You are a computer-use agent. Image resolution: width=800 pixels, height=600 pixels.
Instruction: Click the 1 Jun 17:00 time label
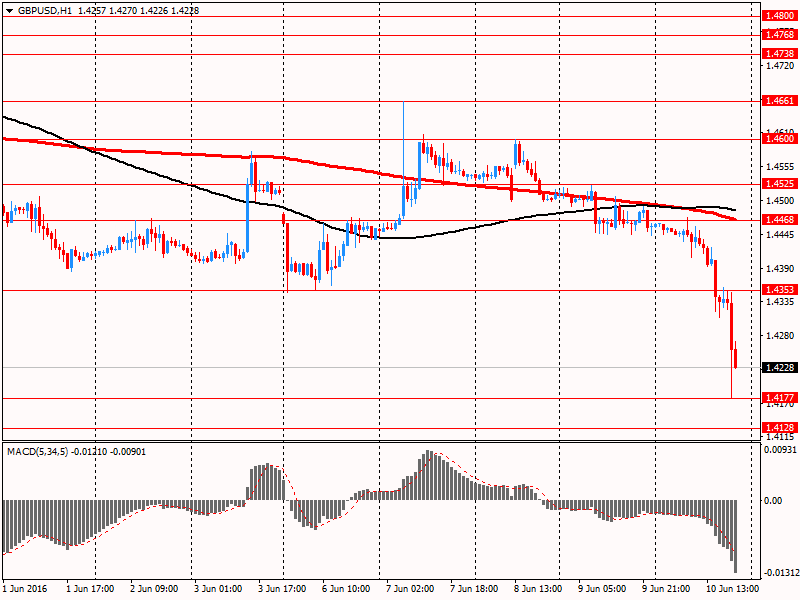(x=90, y=589)
